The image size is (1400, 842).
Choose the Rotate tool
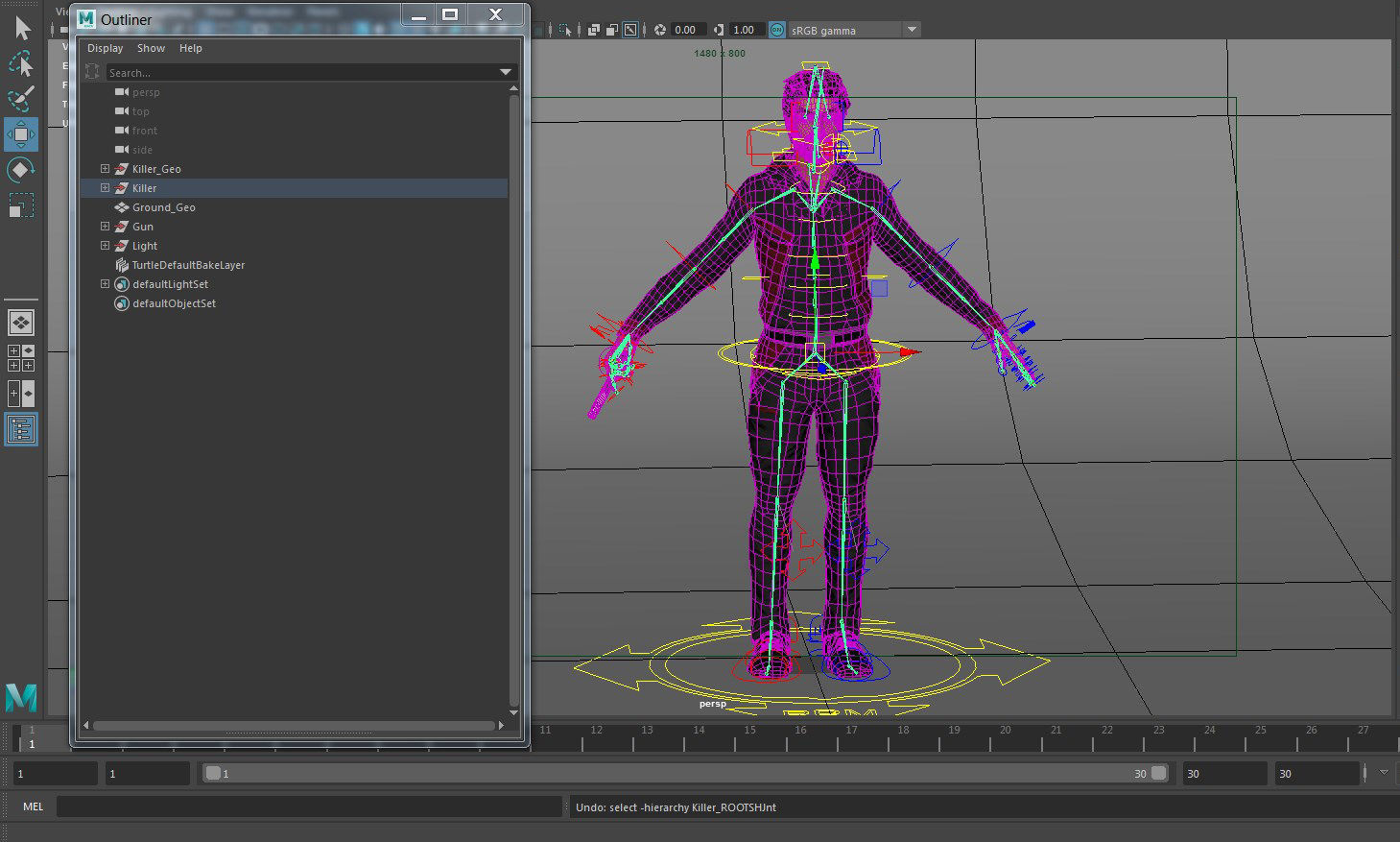[21, 170]
